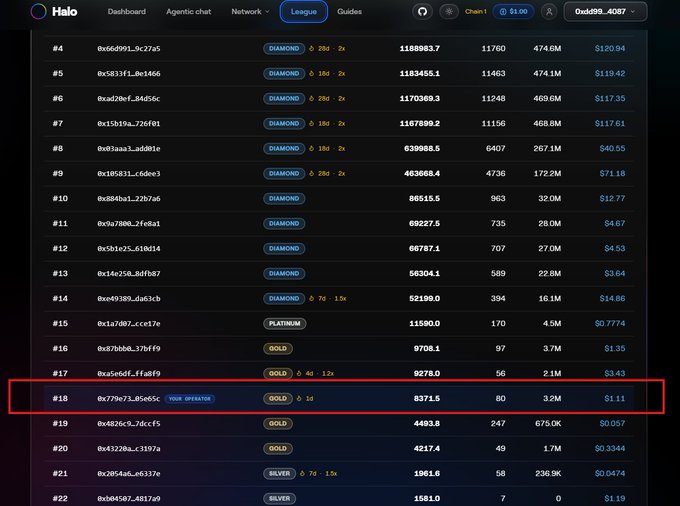Click reward amount $120.94

pos(610,49)
